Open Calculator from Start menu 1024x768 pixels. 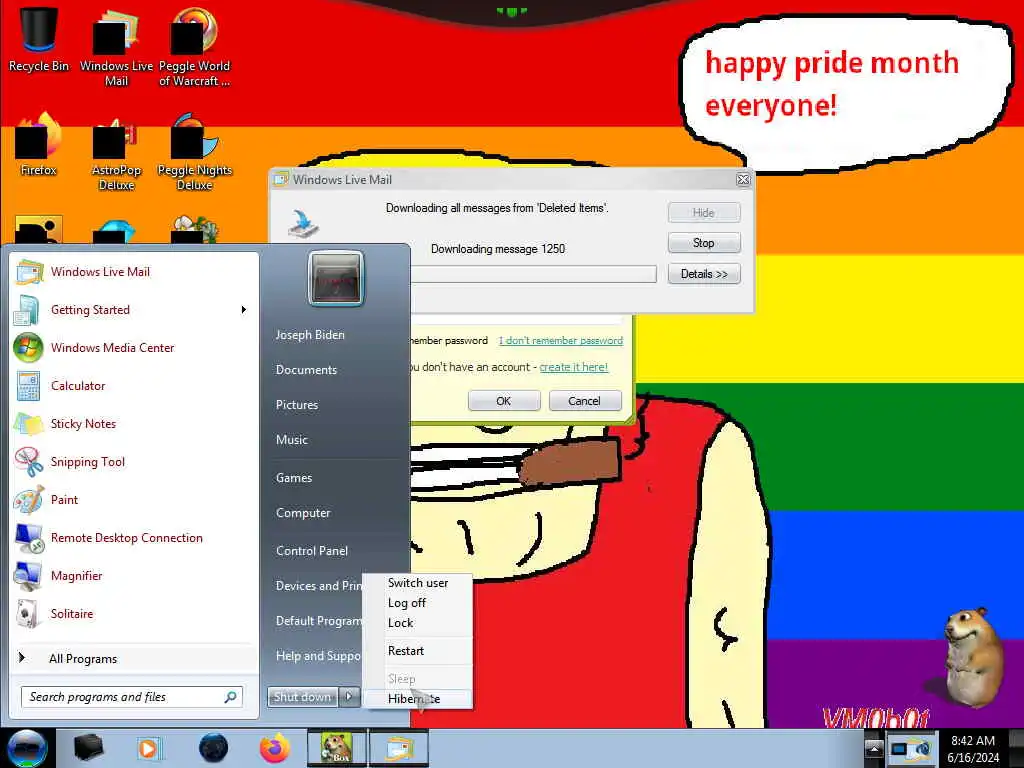click(x=134, y=385)
